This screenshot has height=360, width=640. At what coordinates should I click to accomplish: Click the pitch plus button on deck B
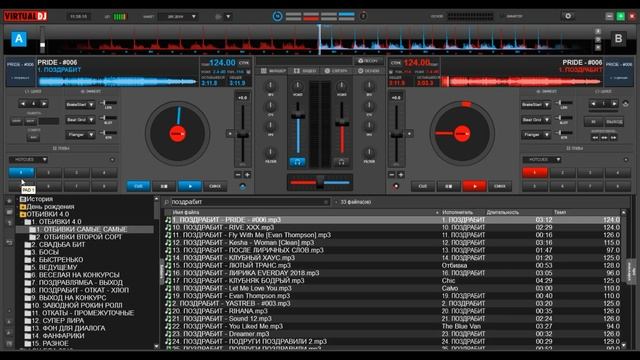401,174
